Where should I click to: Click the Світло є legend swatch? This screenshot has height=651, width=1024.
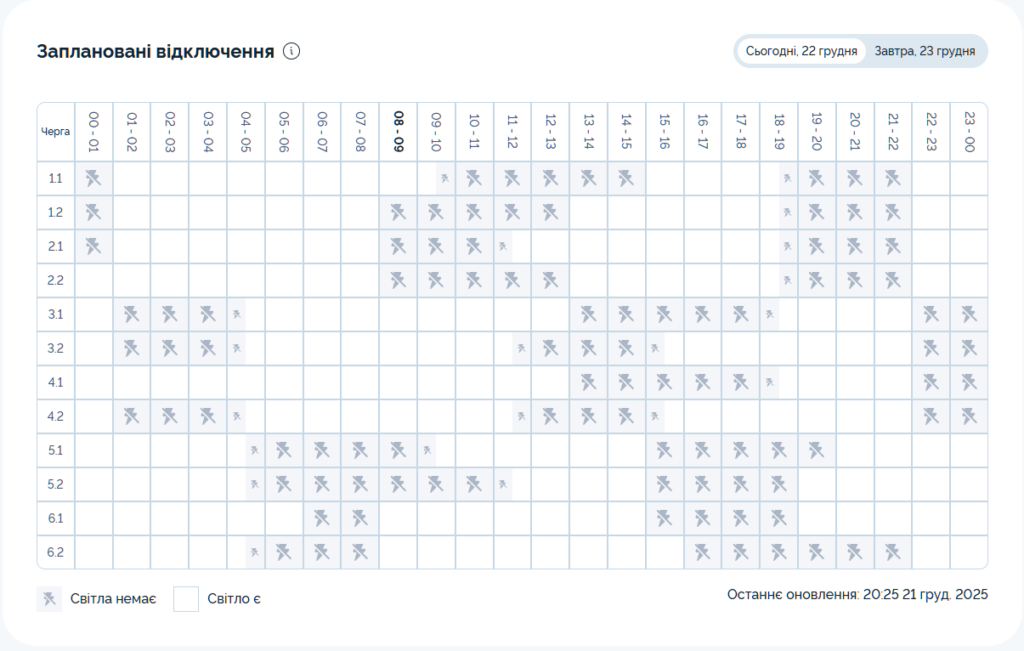186,599
